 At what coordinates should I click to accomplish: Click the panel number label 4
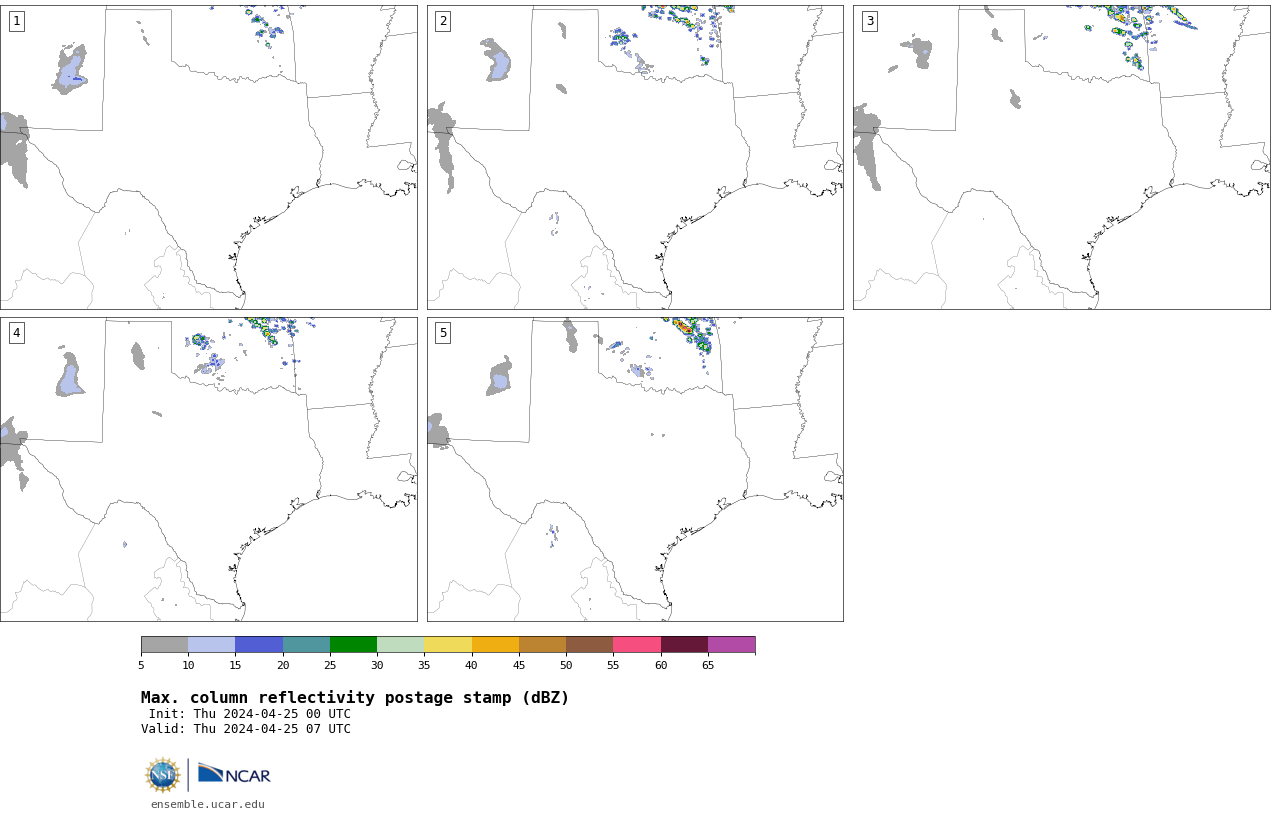point(16,333)
